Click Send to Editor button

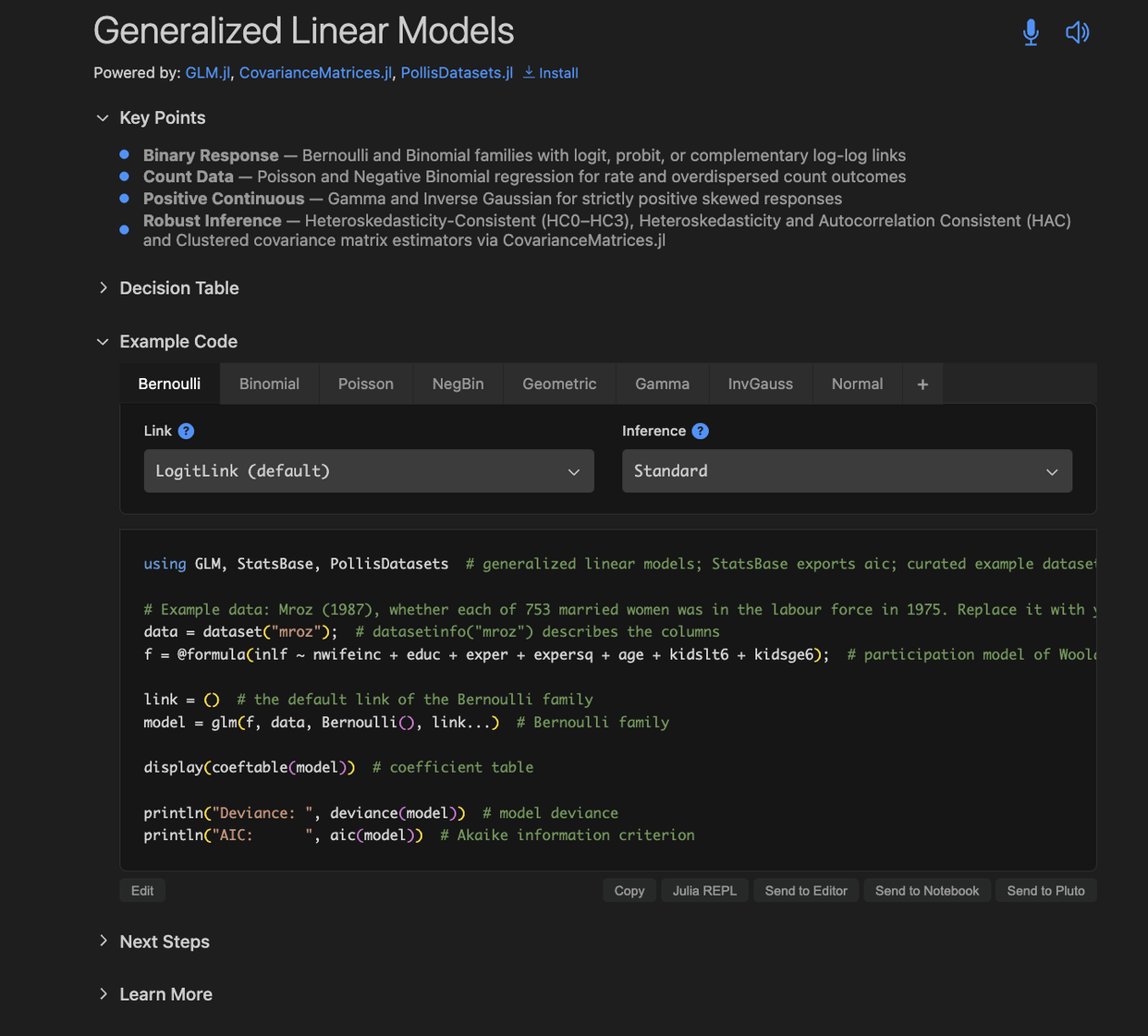[806, 891]
